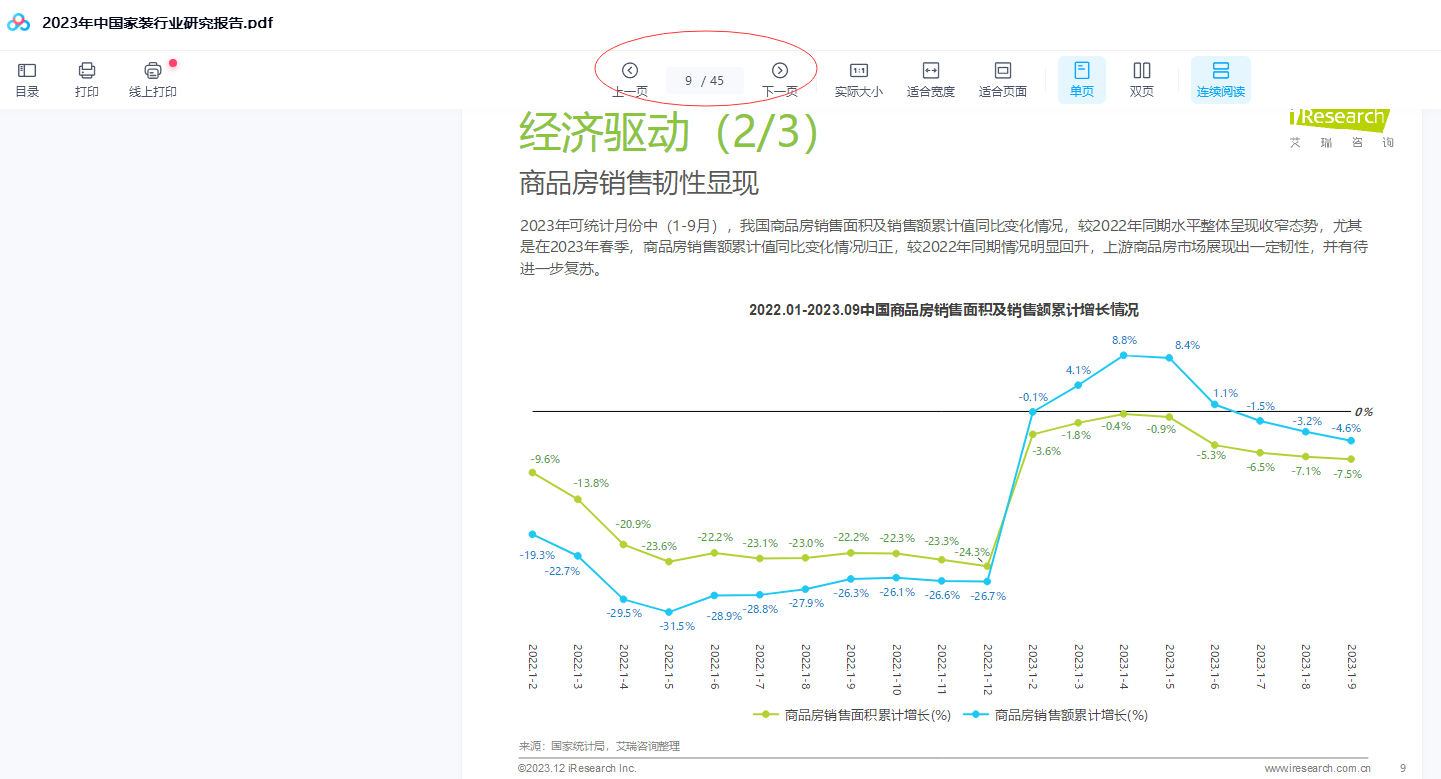The width and height of the screenshot is (1441, 779).
Task: Click the 实际大小 actual size icon
Action: (x=858, y=79)
